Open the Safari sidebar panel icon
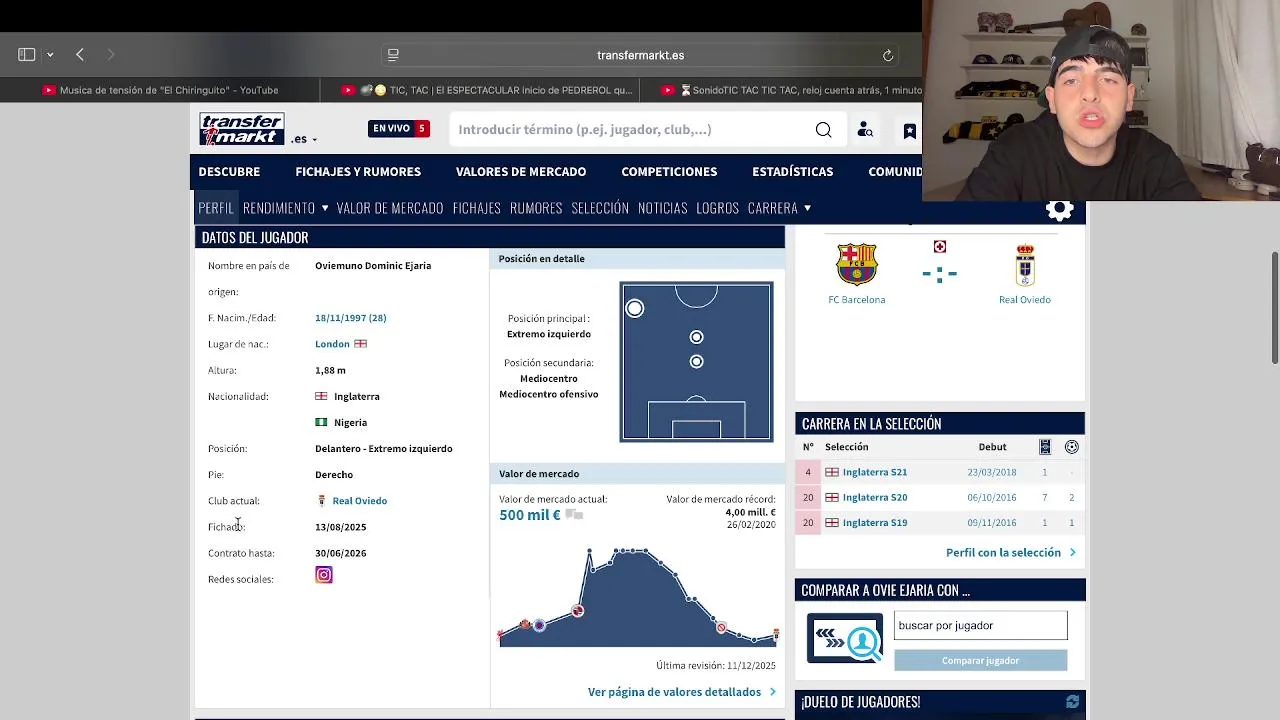The image size is (1280, 720). (x=27, y=55)
